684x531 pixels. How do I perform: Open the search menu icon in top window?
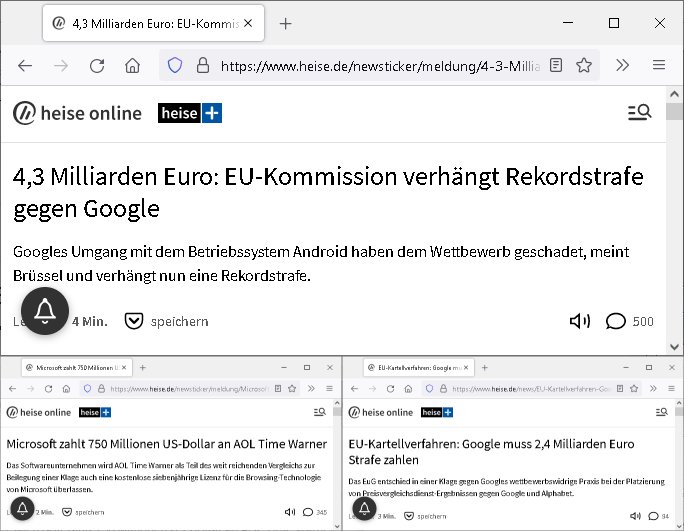640,113
